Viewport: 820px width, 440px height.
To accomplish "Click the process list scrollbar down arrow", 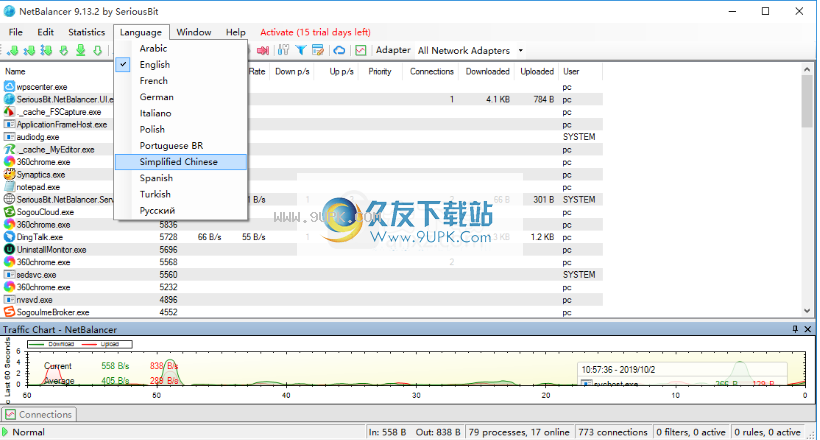I will [x=806, y=311].
